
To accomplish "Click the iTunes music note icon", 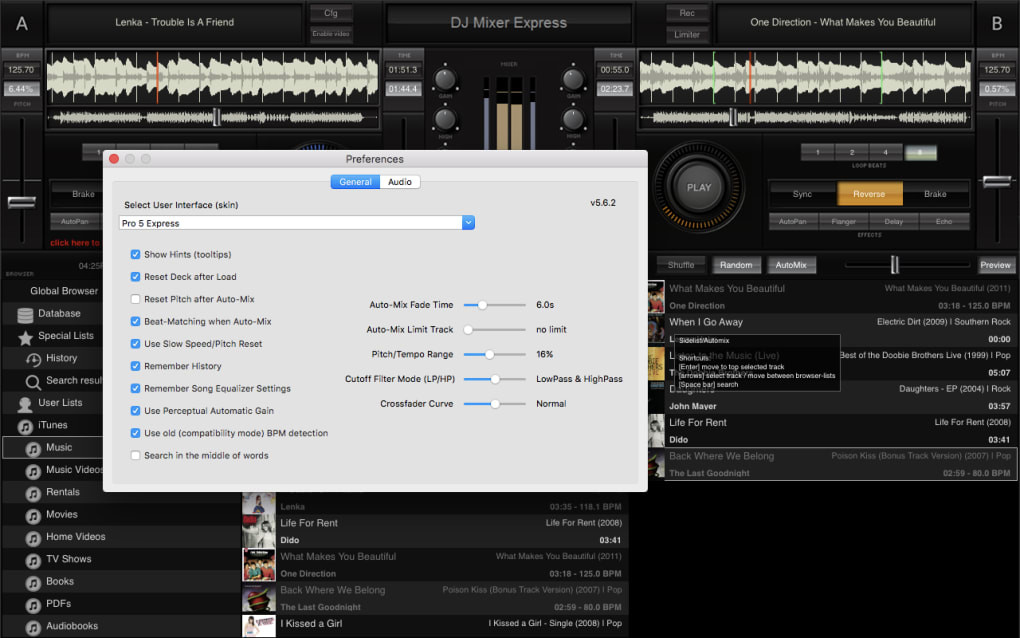I will 25,426.
